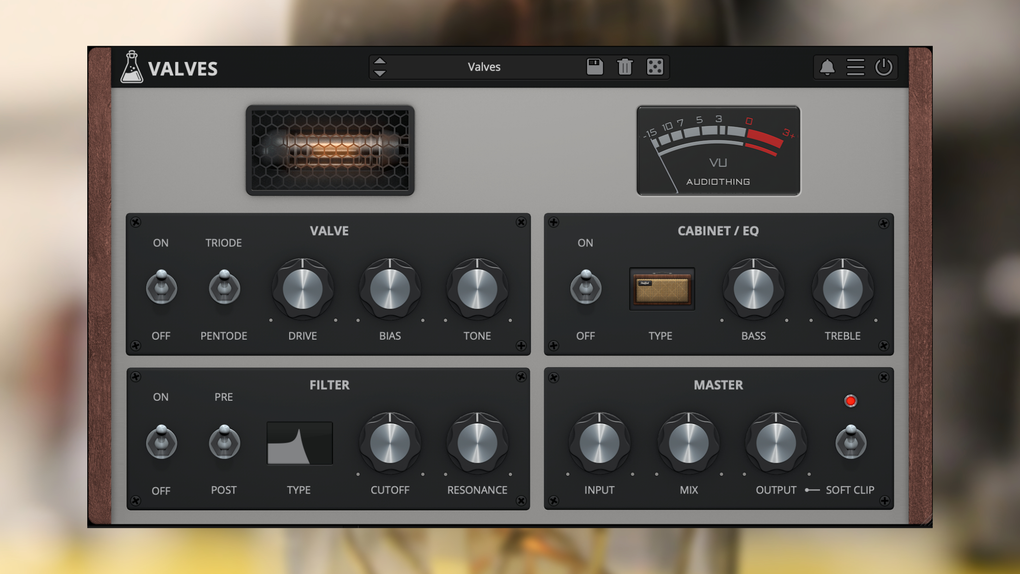Click the Bias knob
Screen dimensions: 1020x574
point(390,288)
